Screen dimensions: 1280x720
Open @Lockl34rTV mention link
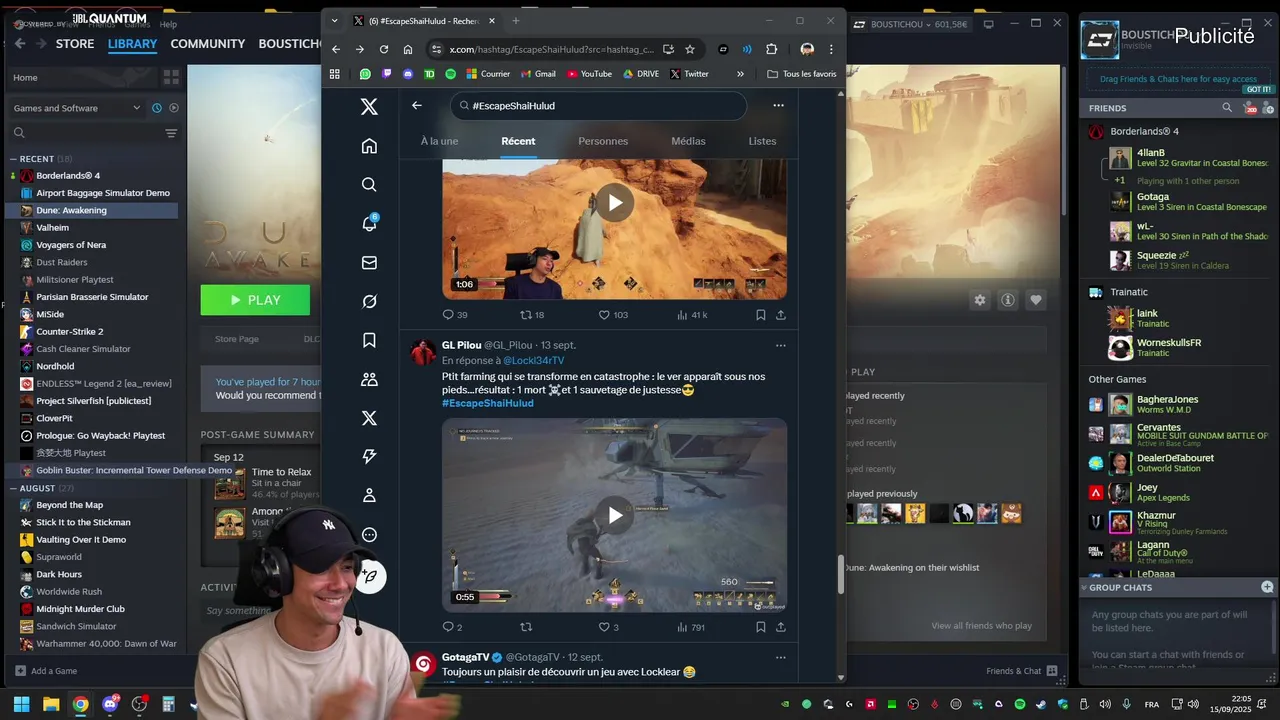pyautogui.click(x=533, y=360)
